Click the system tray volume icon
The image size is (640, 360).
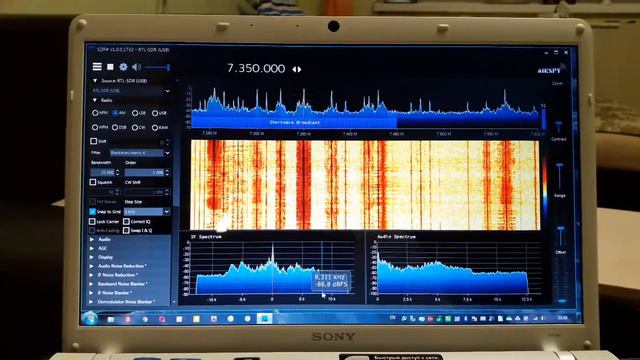pyautogui.click(x=543, y=318)
